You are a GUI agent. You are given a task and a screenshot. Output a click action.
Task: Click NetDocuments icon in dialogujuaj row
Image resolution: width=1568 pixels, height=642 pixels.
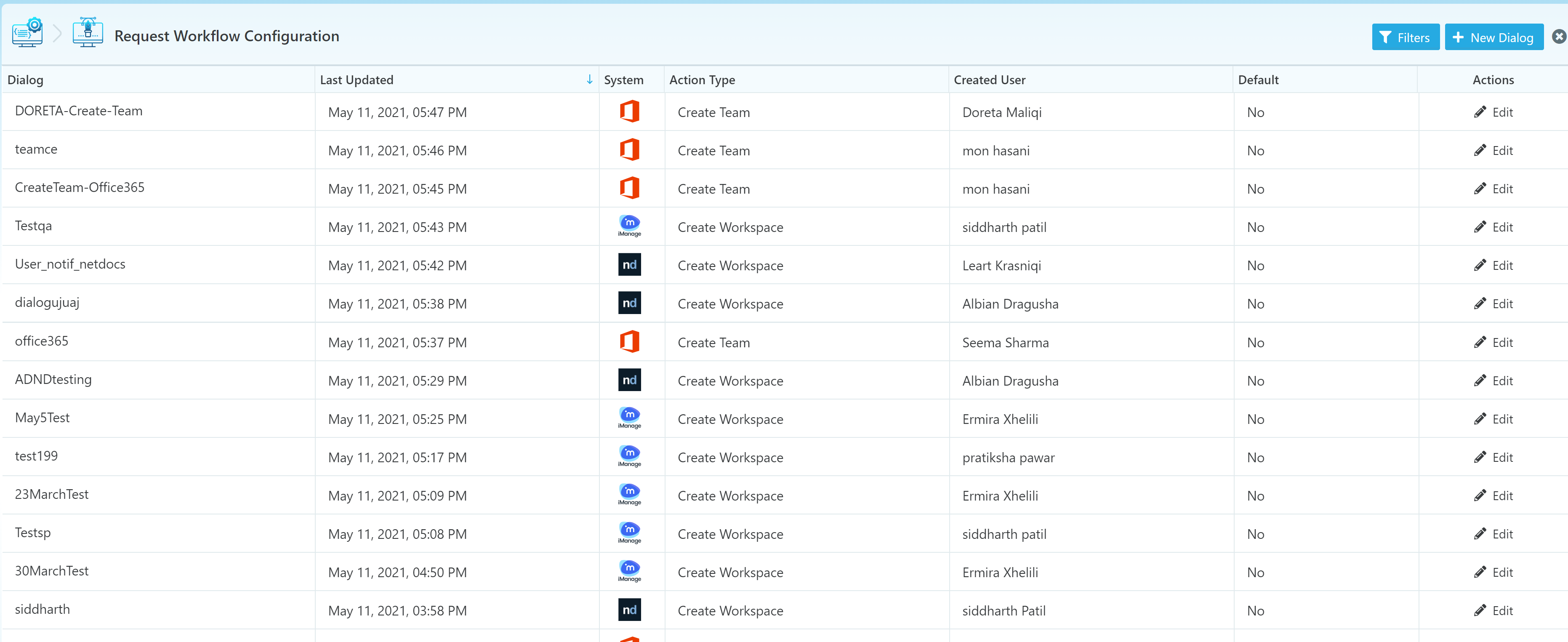pyautogui.click(x=629, y=303)
